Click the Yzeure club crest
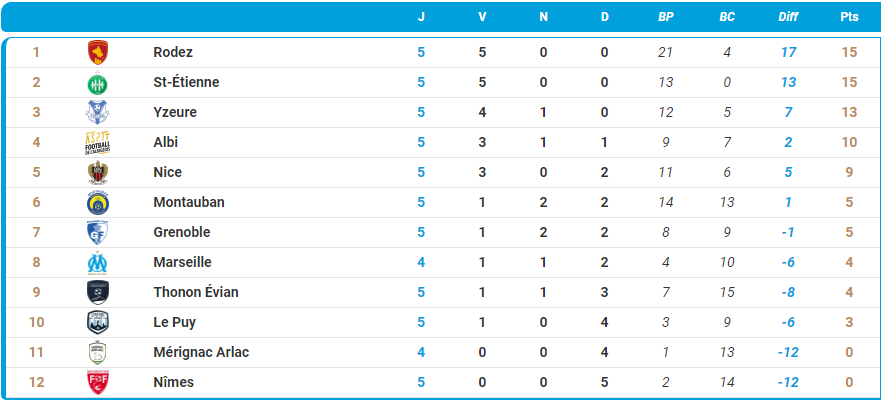 point(97,112)
